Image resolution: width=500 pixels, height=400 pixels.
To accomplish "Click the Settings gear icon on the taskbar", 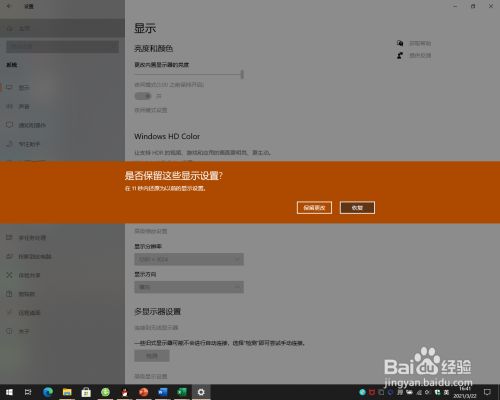I will pos(201,392).
